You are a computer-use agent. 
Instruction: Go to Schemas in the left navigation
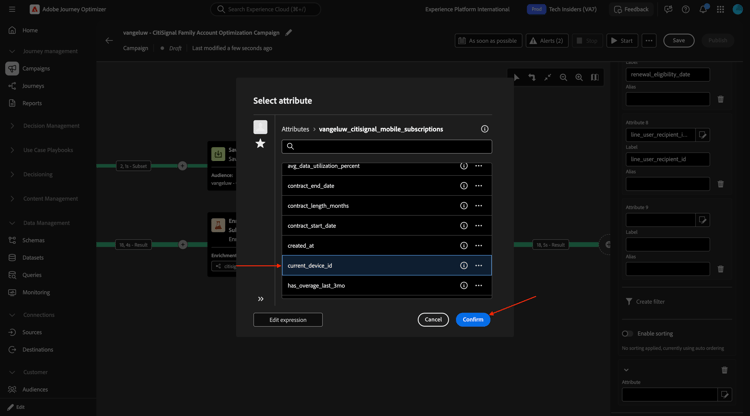(33, 241)
